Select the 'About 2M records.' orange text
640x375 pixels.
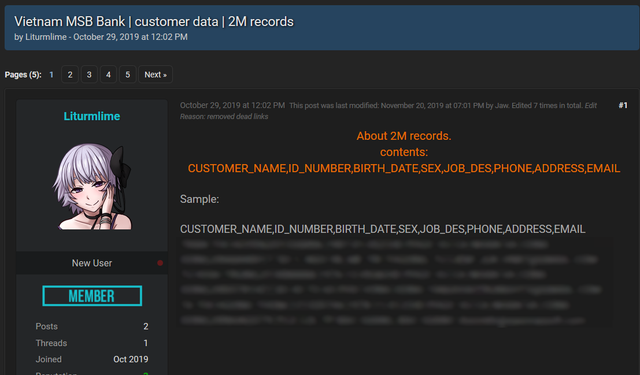click(x=404, y=136)
